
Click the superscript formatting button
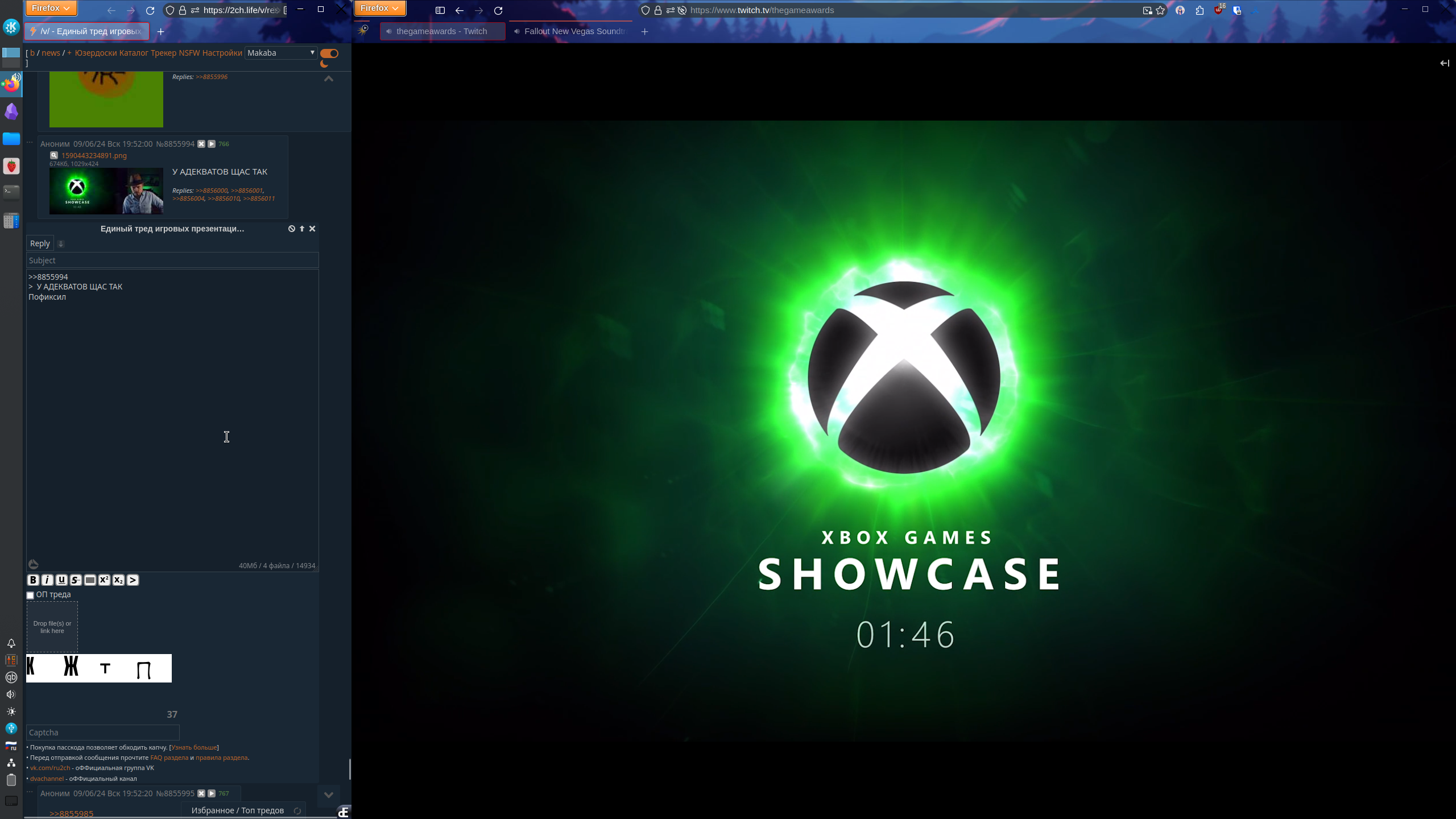pyautogui.click(x=104, y=580)
